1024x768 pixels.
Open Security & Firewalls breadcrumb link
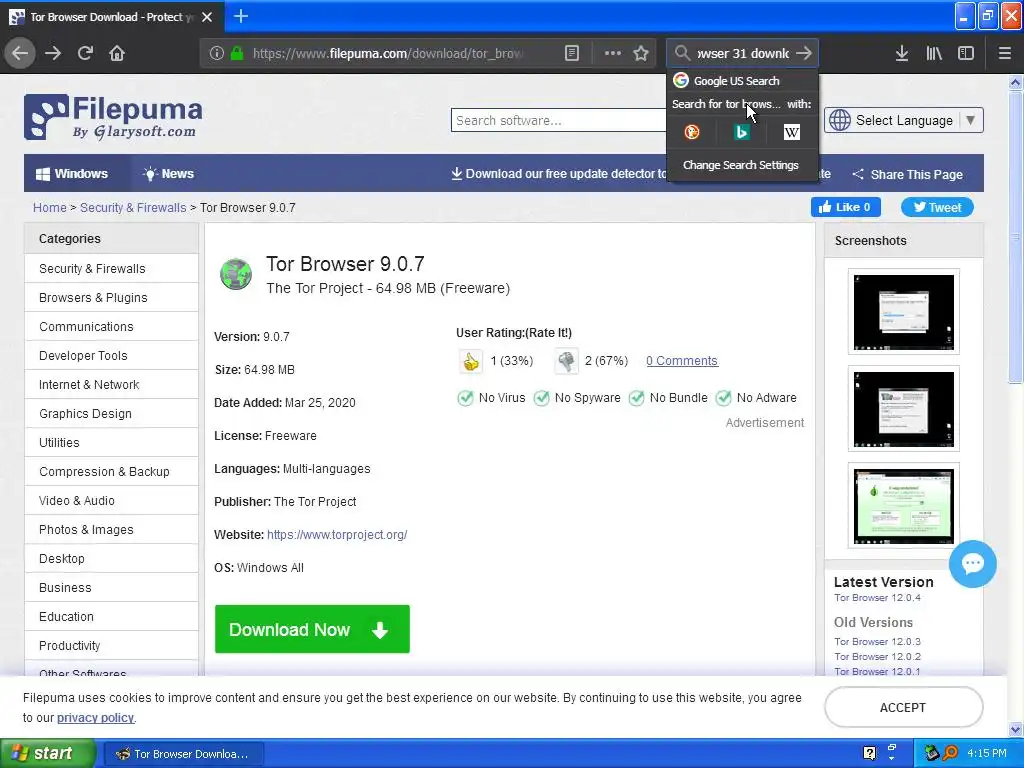pos(133,208)
